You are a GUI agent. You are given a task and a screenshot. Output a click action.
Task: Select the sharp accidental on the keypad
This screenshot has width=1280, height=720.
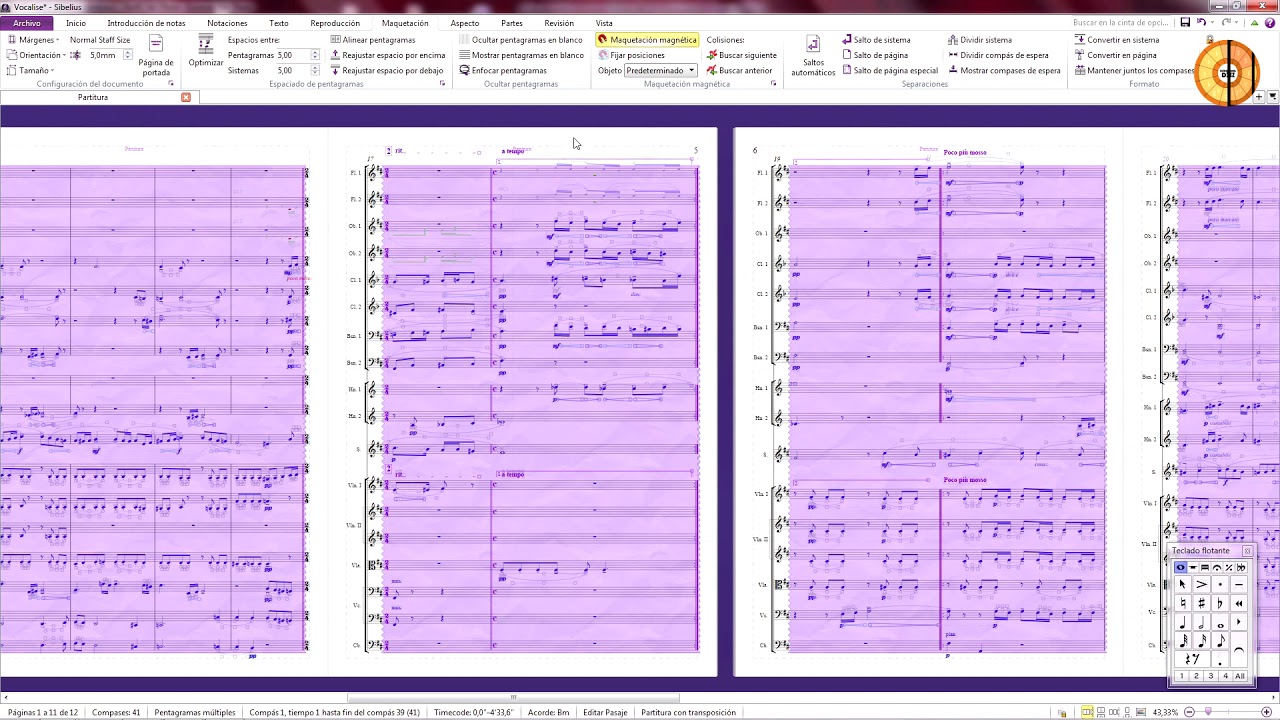1202,603
